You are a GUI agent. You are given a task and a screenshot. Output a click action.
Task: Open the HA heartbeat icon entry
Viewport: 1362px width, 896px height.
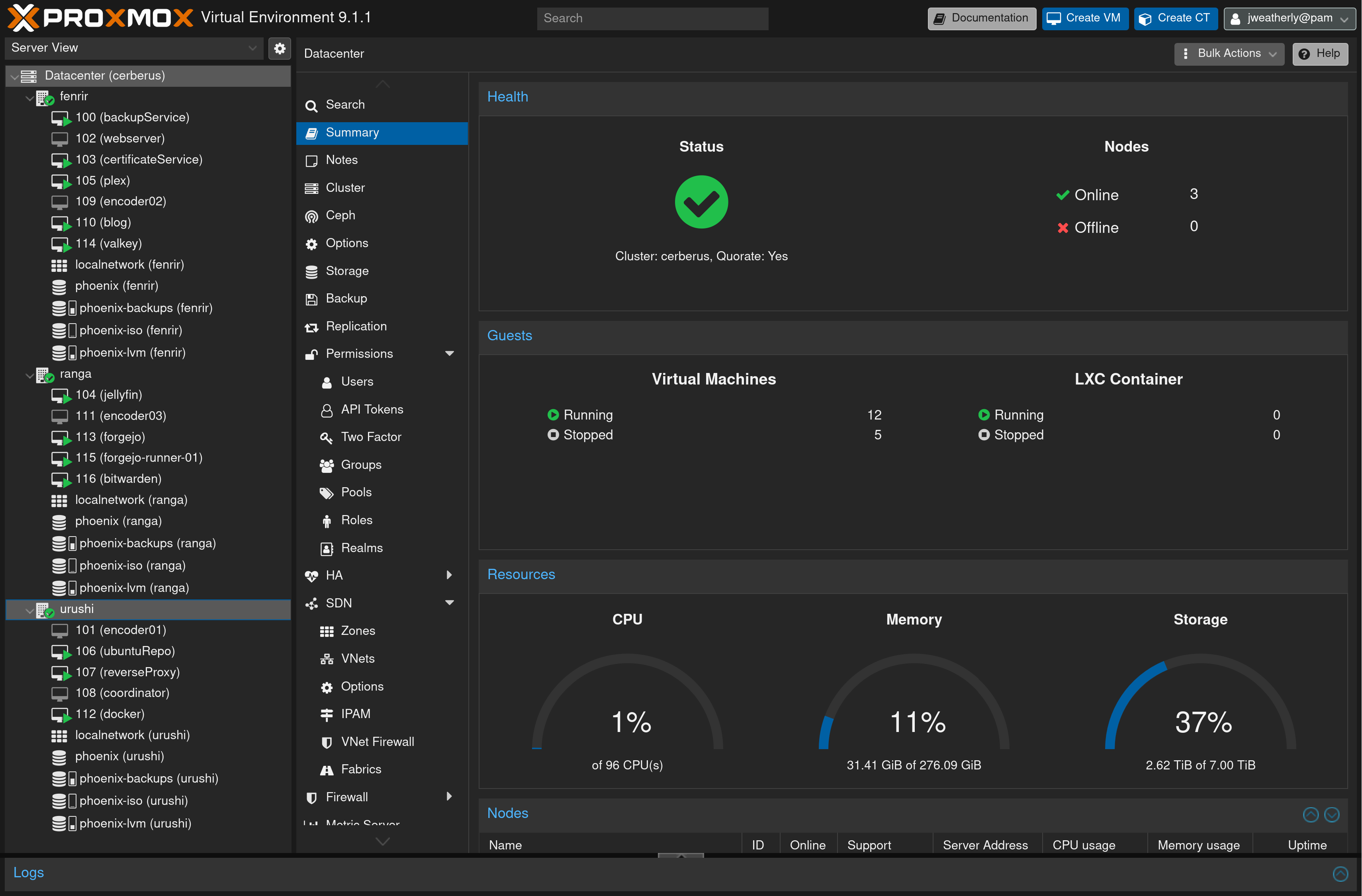311,576
